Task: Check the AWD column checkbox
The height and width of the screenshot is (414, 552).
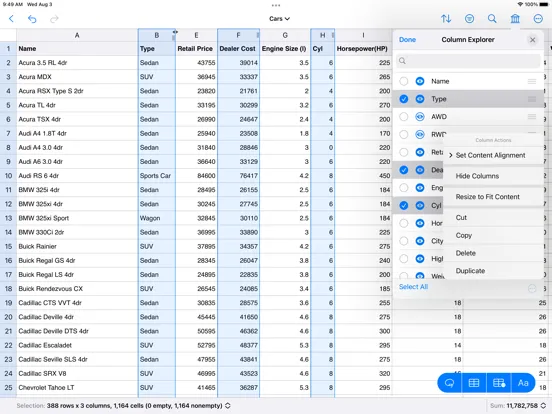Action: pos(404,117)
